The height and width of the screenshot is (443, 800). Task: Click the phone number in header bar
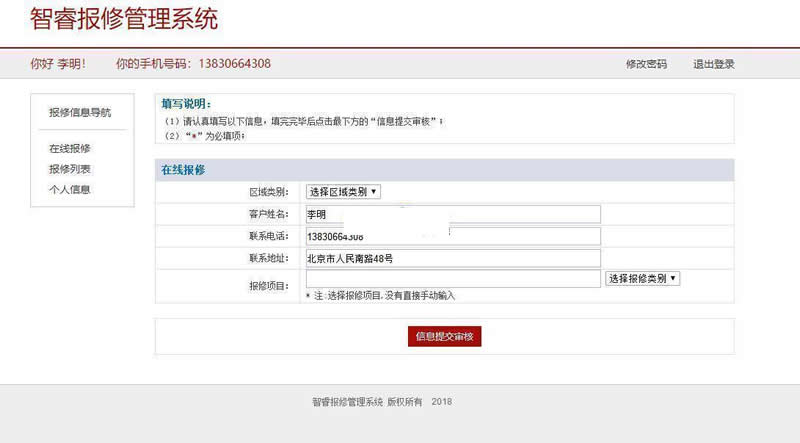click(x=231, y=64)
